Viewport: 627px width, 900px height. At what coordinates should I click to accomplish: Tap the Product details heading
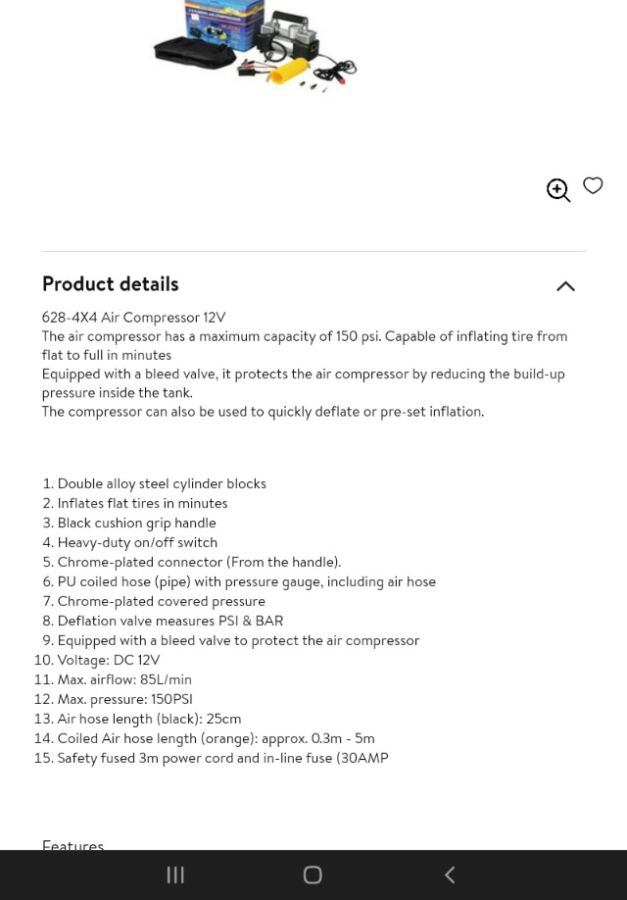click(110, 284)
